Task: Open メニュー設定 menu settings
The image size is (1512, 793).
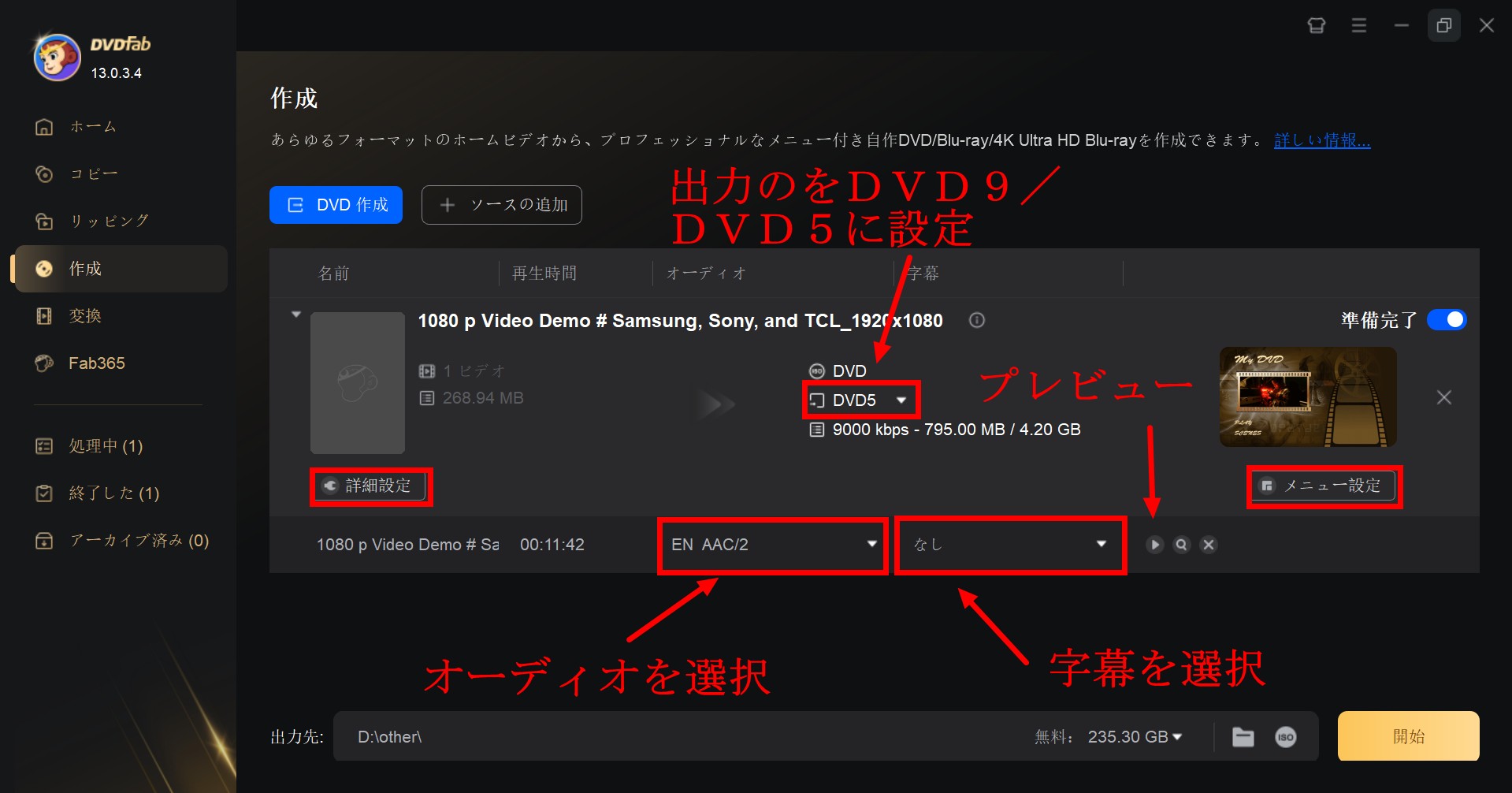Action: coord(1324,486)
